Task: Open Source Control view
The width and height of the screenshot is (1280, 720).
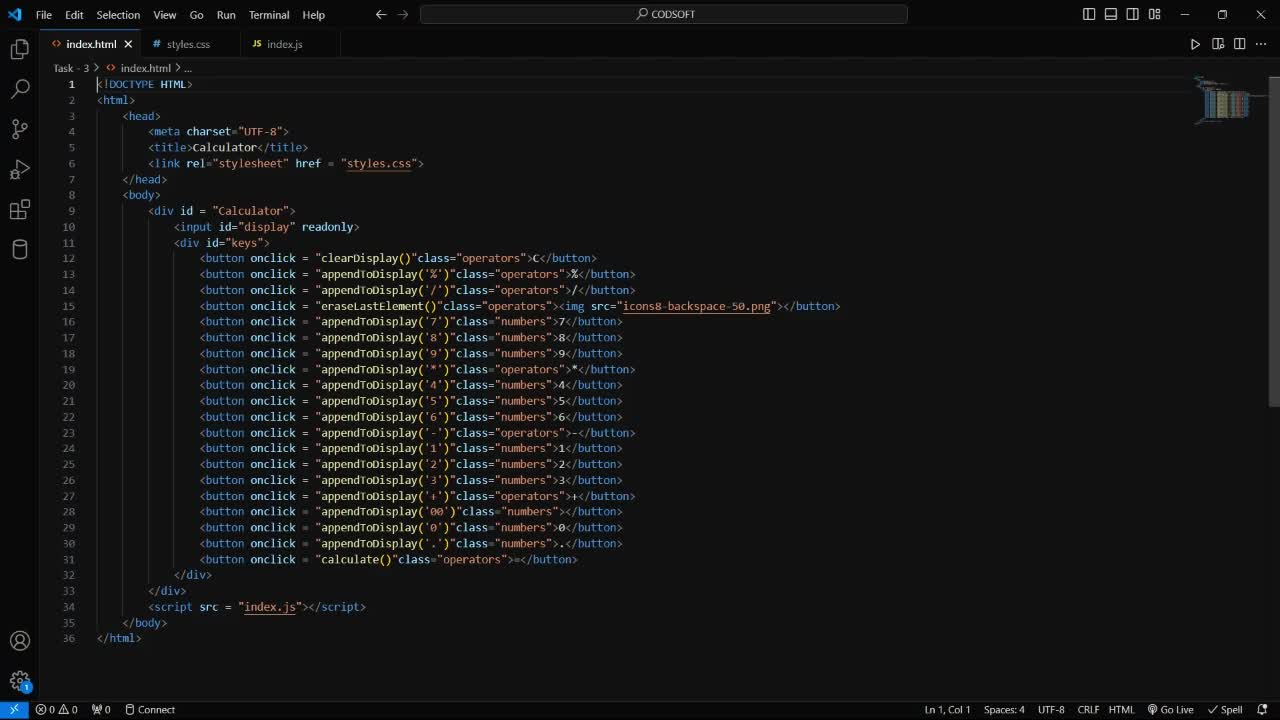Action: pos(19,129)
